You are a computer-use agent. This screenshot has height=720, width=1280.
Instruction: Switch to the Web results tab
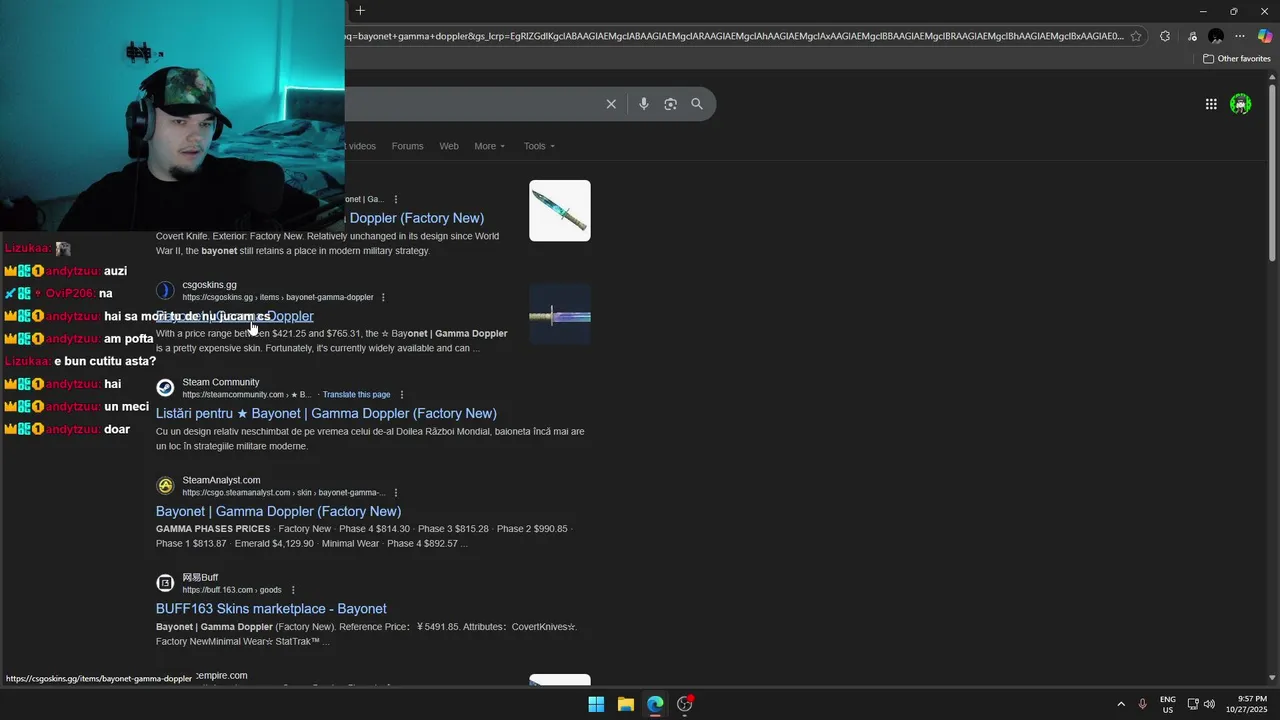[449, 146]
